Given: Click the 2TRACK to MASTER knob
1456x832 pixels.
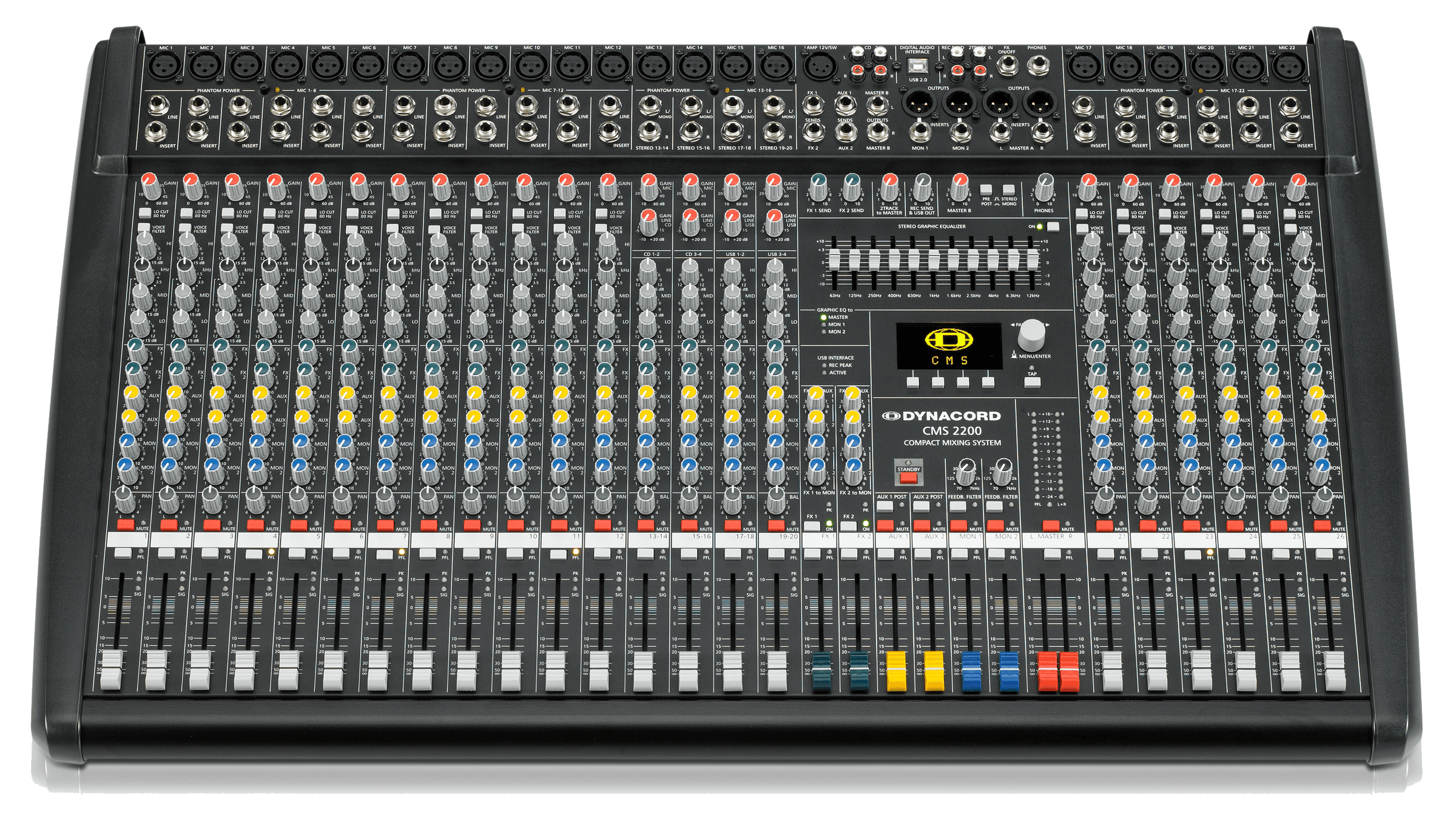Looking at the screenshot, I should [x=889, y=186].
